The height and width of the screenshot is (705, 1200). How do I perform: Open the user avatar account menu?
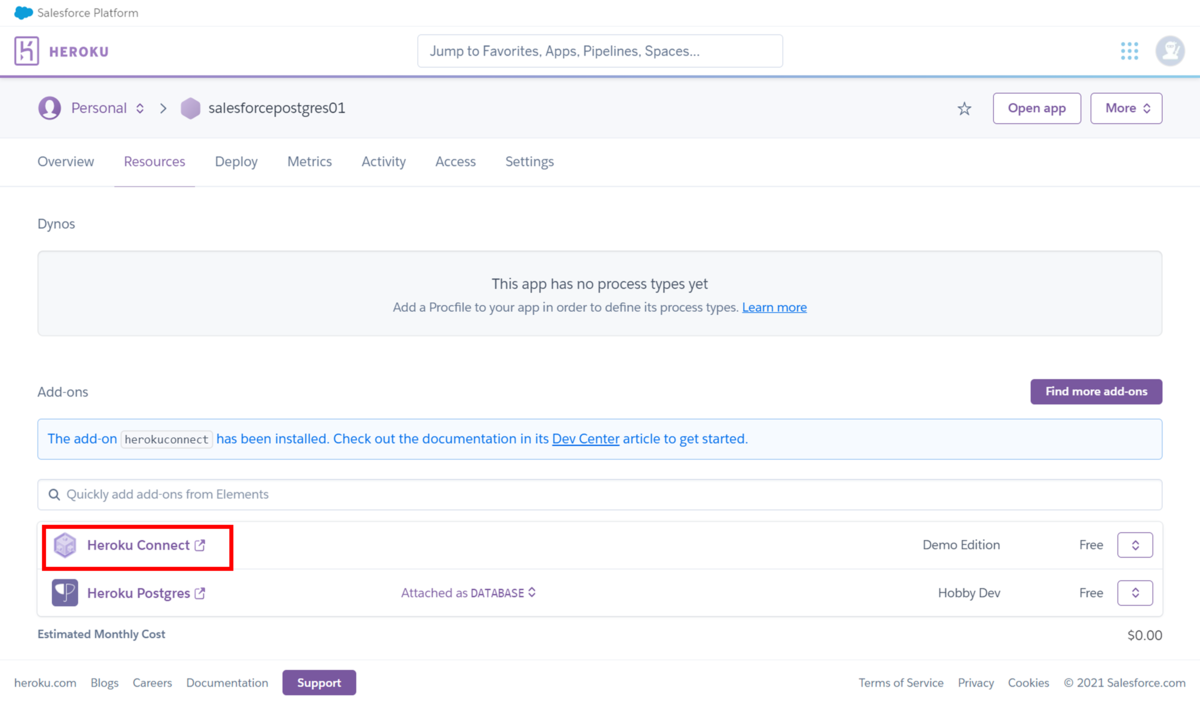coord(1169,51)
